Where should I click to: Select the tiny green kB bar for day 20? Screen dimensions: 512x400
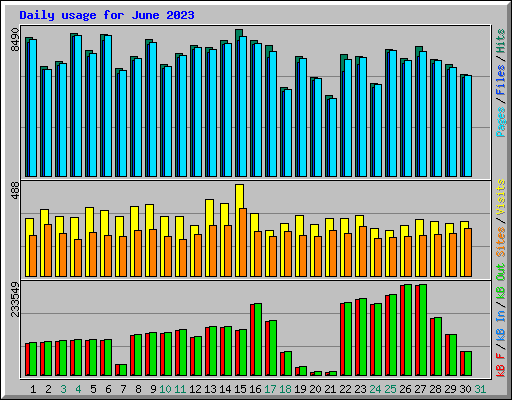coord(318,373)
